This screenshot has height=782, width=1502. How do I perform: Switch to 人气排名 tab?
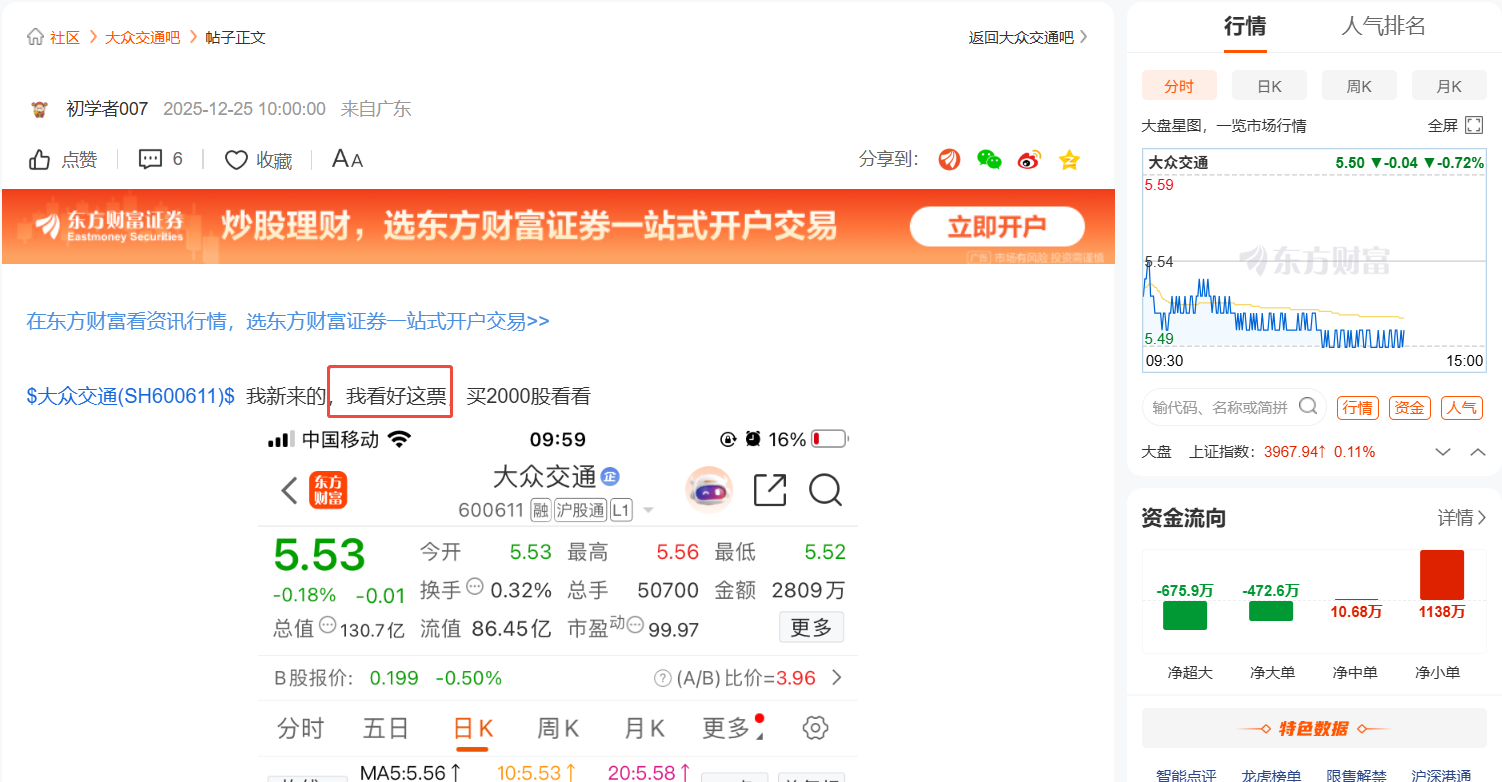tap(1383, 27)
